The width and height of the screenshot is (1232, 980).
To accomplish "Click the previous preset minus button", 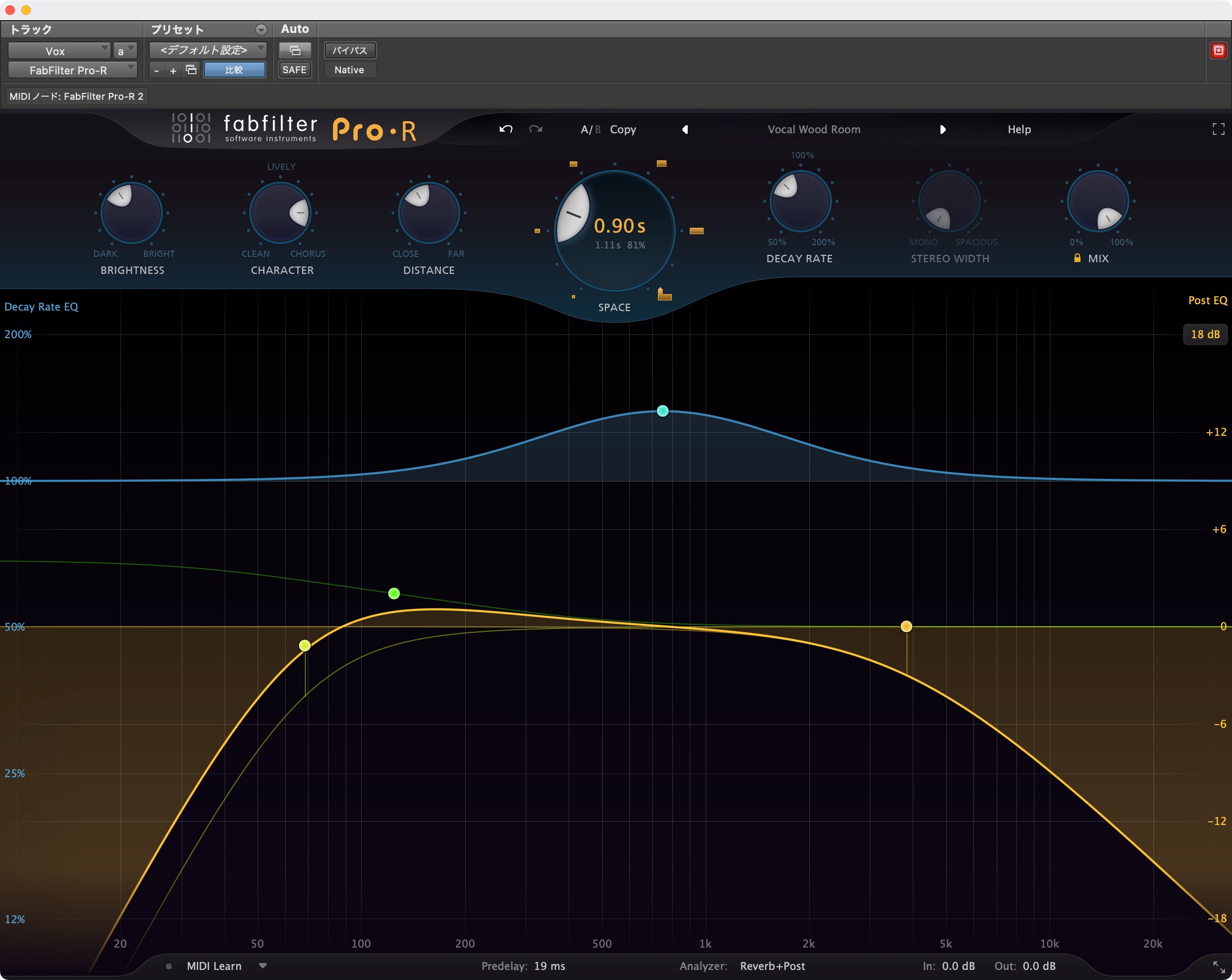I will point(157,70).
